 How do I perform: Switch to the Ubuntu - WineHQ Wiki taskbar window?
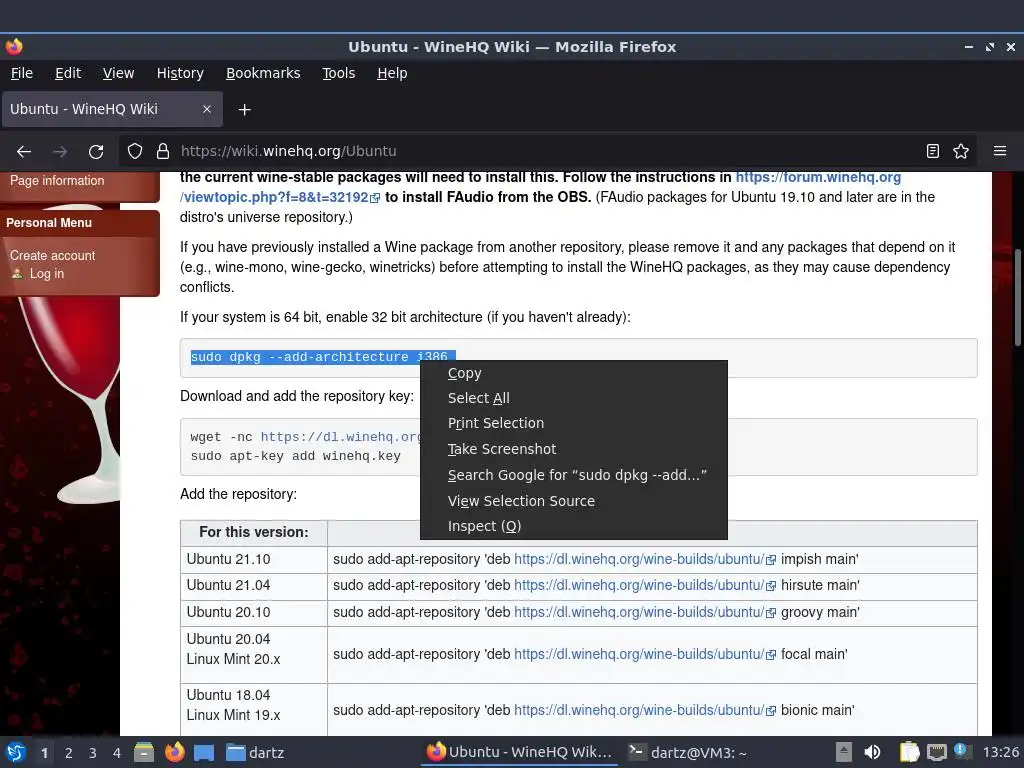click(519, 752)
